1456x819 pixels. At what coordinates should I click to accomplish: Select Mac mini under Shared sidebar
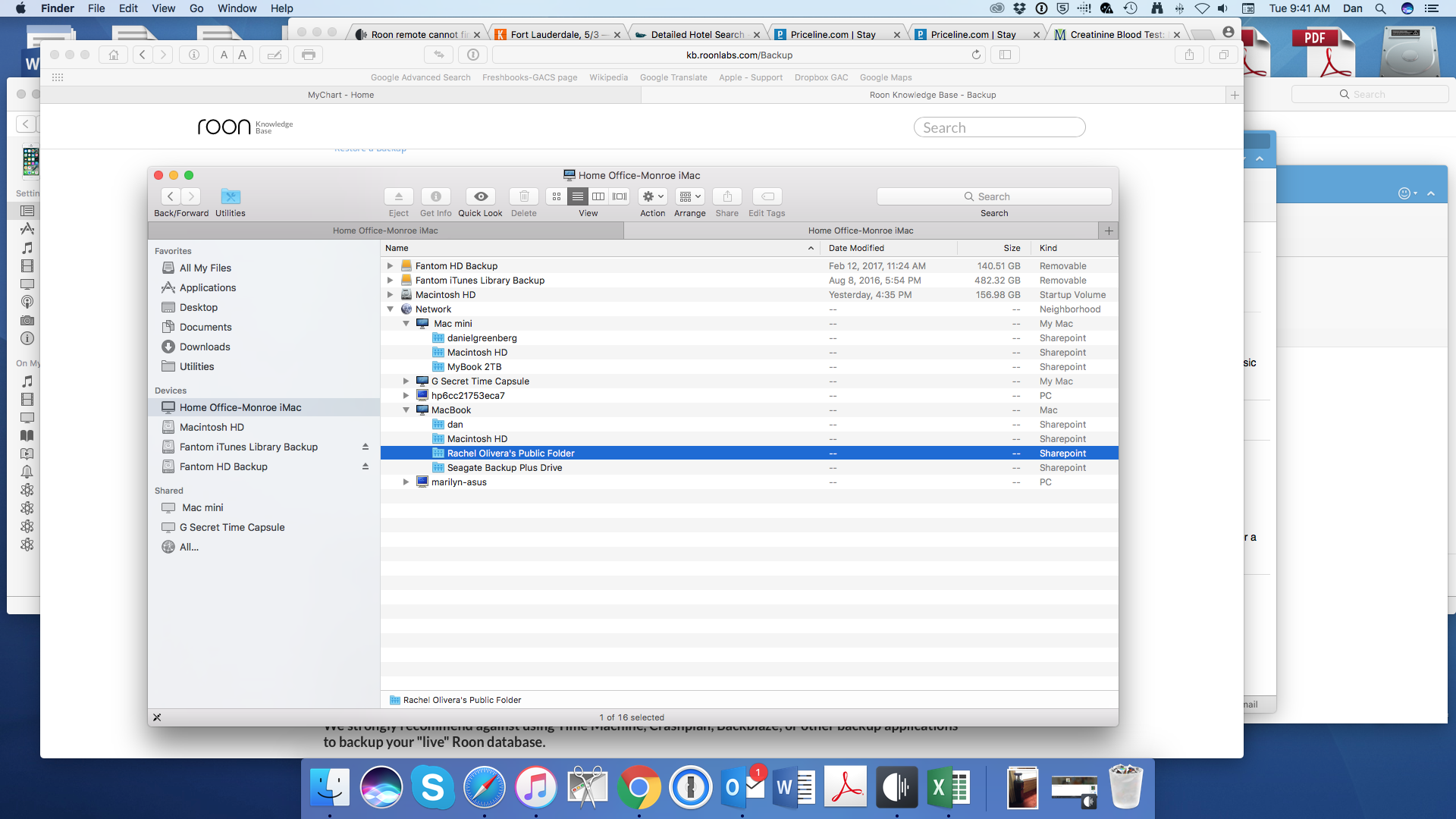pos(202,507)
